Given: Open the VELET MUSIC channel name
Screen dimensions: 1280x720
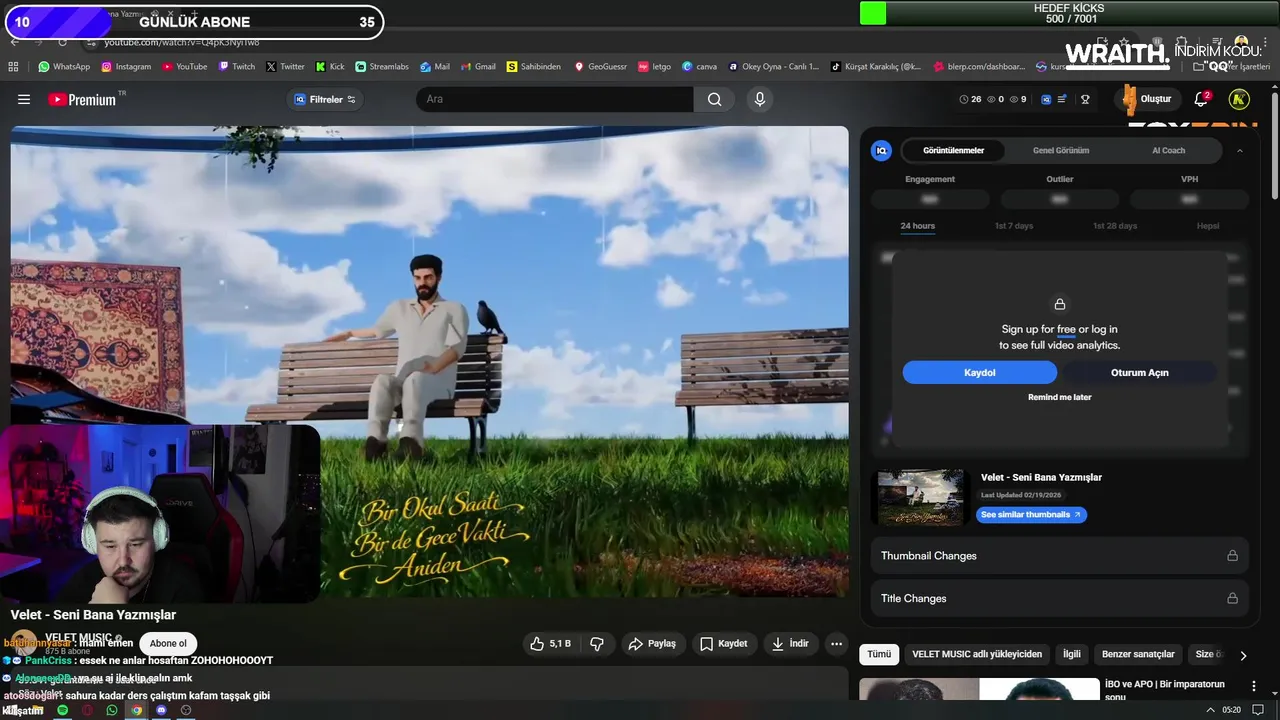Looking at the screenshot, I should pyautogui.click(x=78, y=638).
